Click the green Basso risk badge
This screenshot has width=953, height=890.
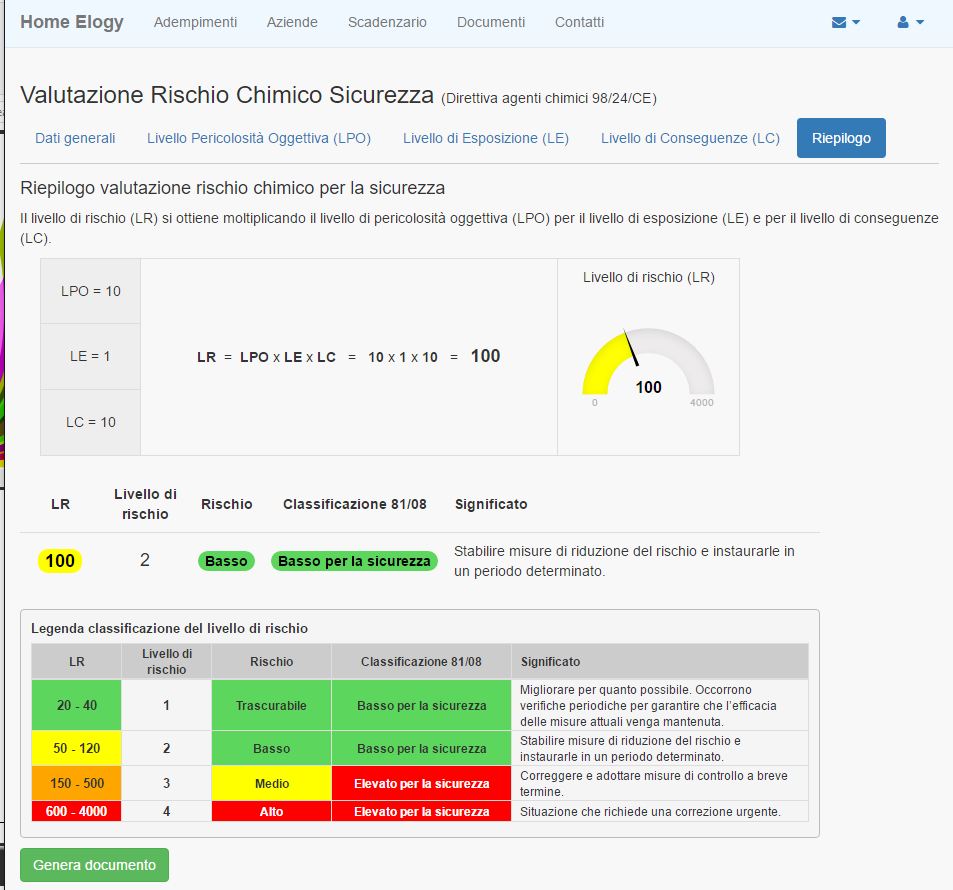[x=226, y=561]
